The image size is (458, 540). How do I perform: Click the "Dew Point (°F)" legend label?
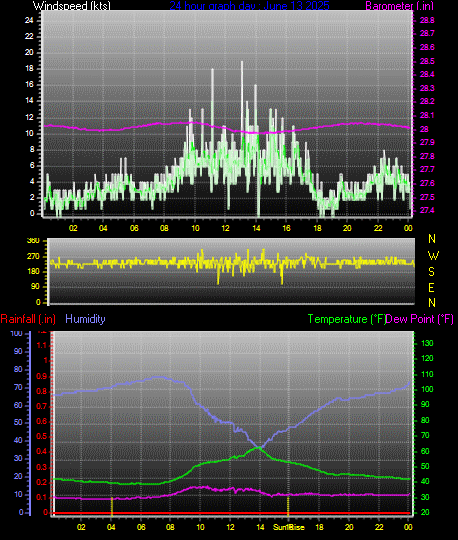(419, 319)
